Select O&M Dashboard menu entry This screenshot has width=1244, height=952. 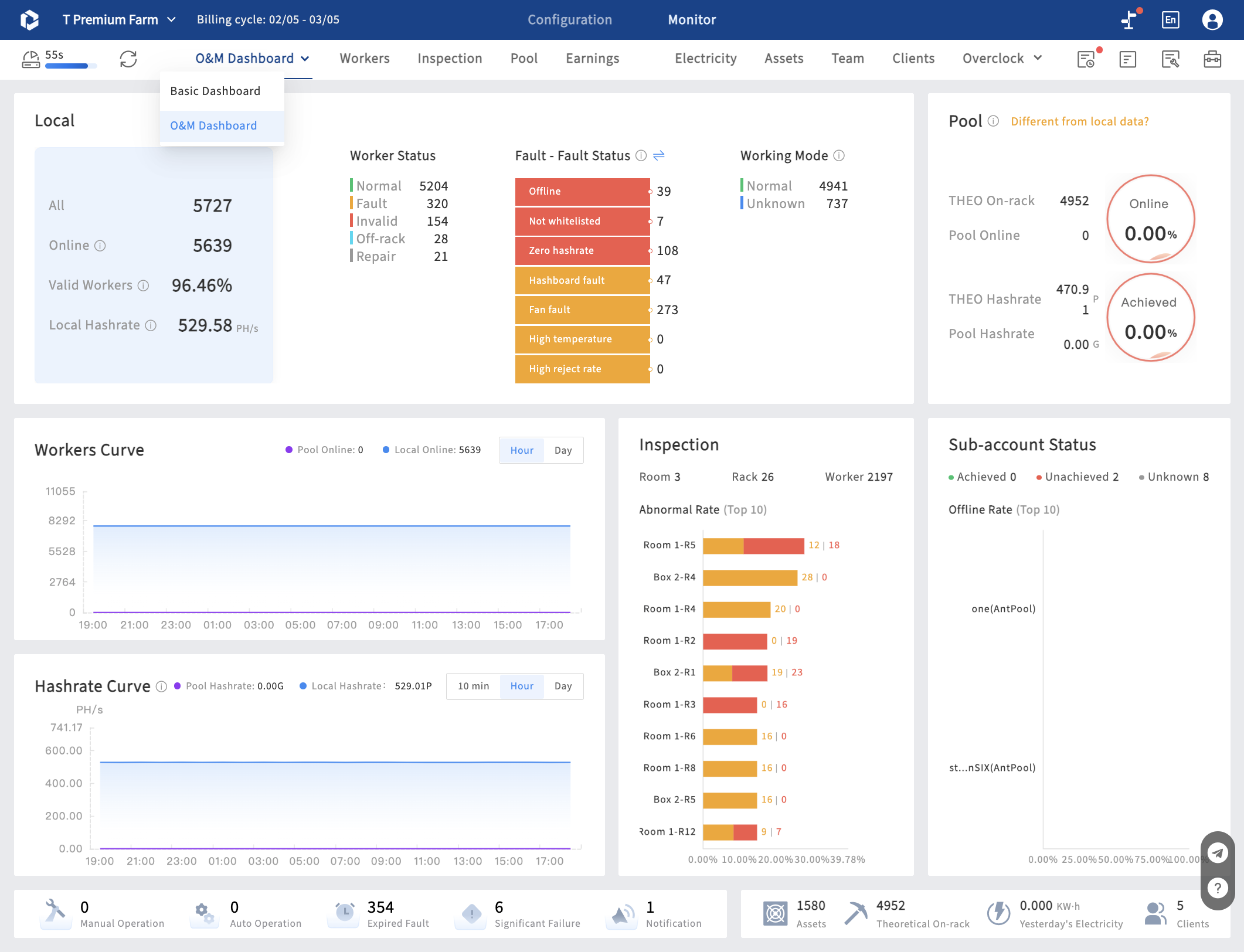(x=222, y=125)
